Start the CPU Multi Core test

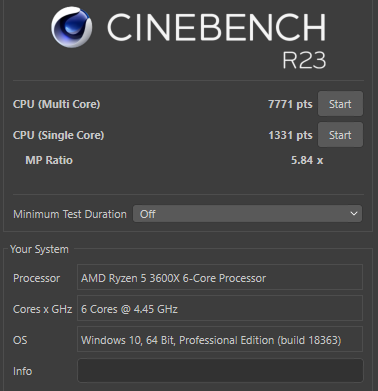(340, 104)
